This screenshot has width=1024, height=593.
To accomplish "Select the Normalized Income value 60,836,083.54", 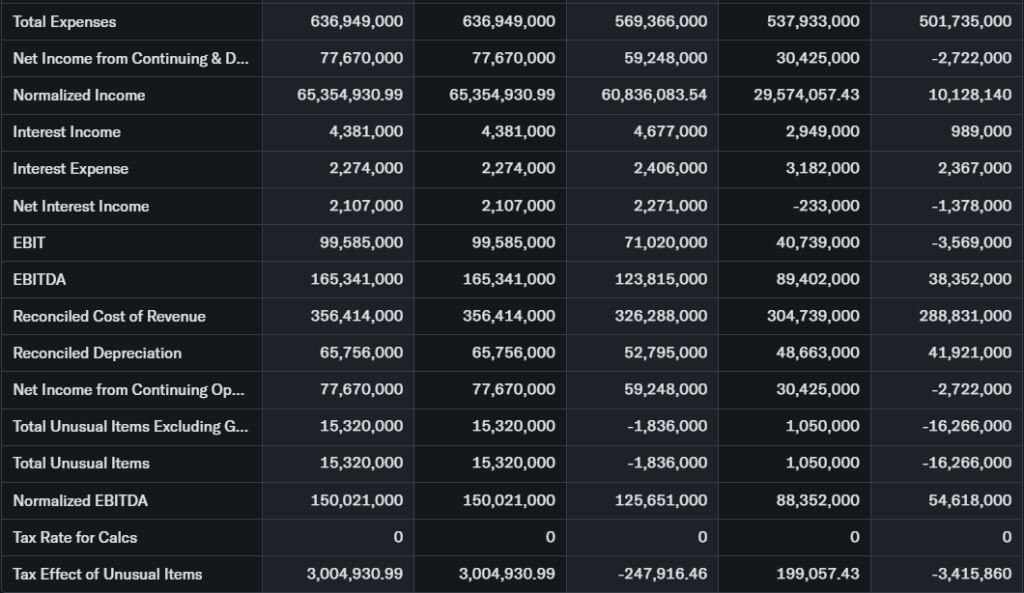I will point(654,95).
